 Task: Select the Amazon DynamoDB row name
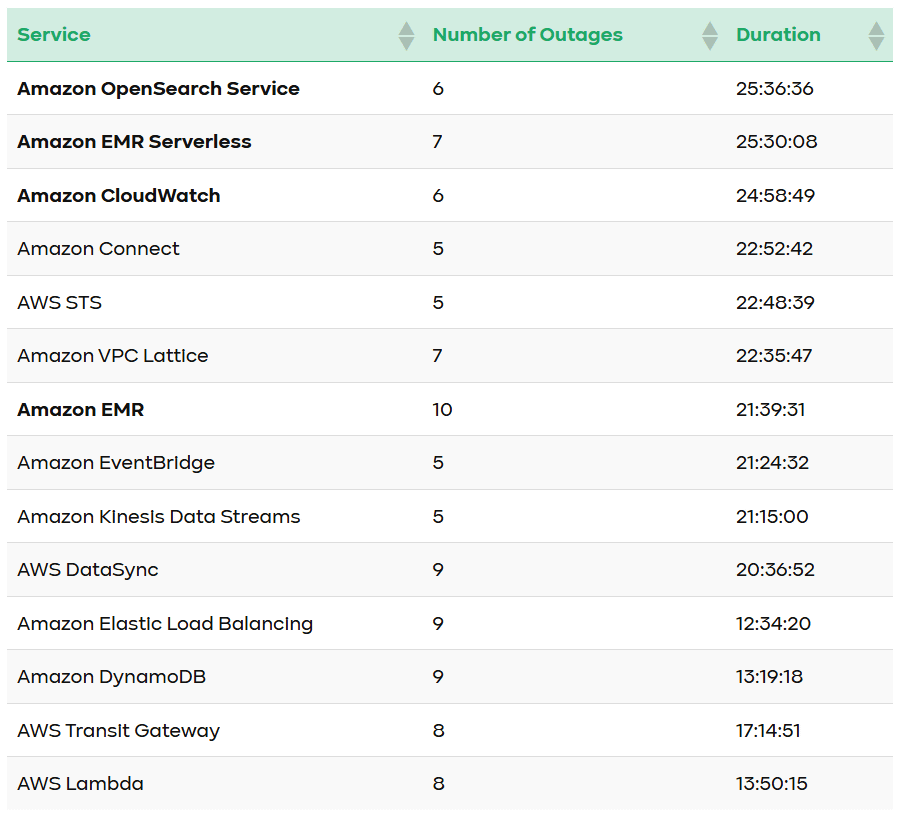point(111,677)
